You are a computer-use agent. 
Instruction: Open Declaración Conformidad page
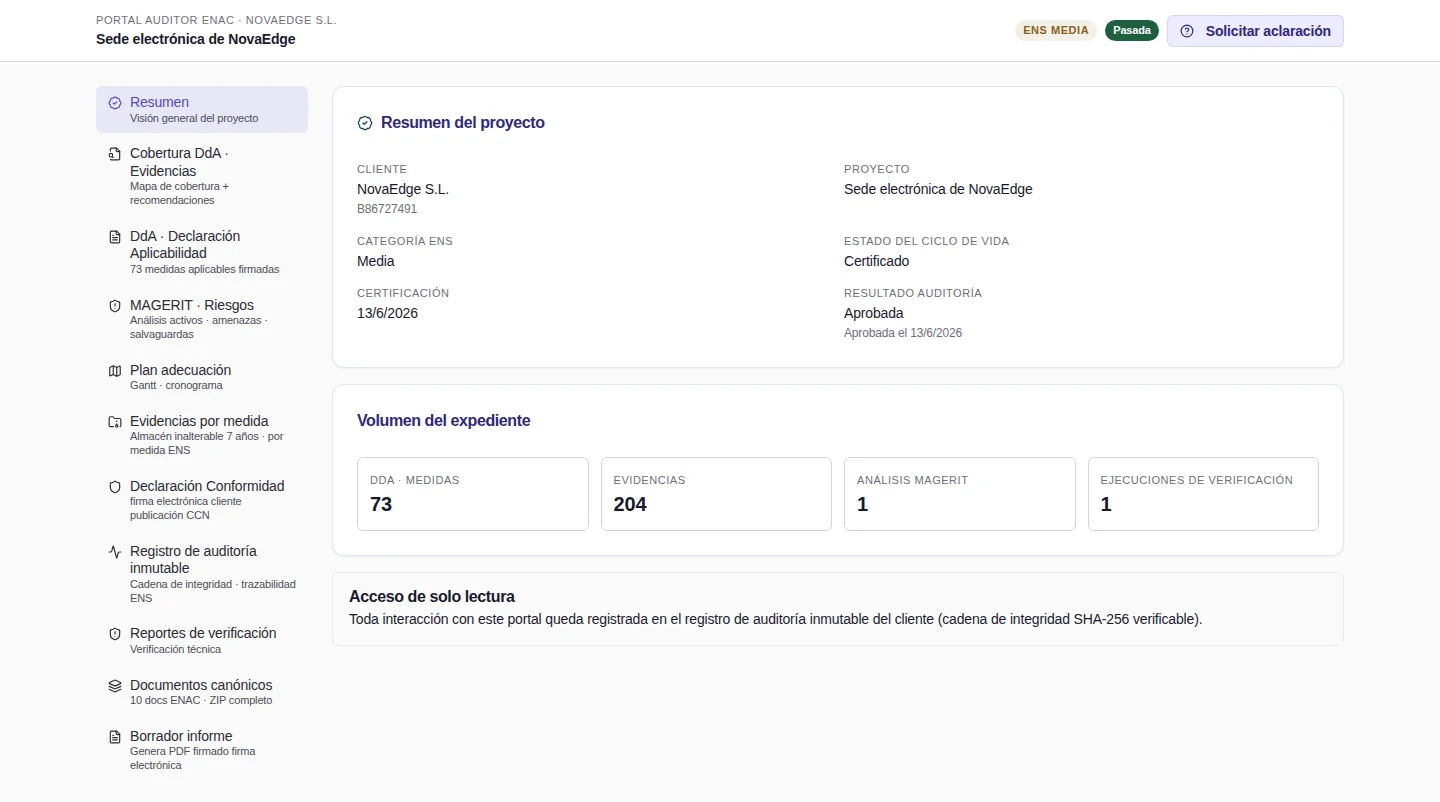(x=202, y=500)
